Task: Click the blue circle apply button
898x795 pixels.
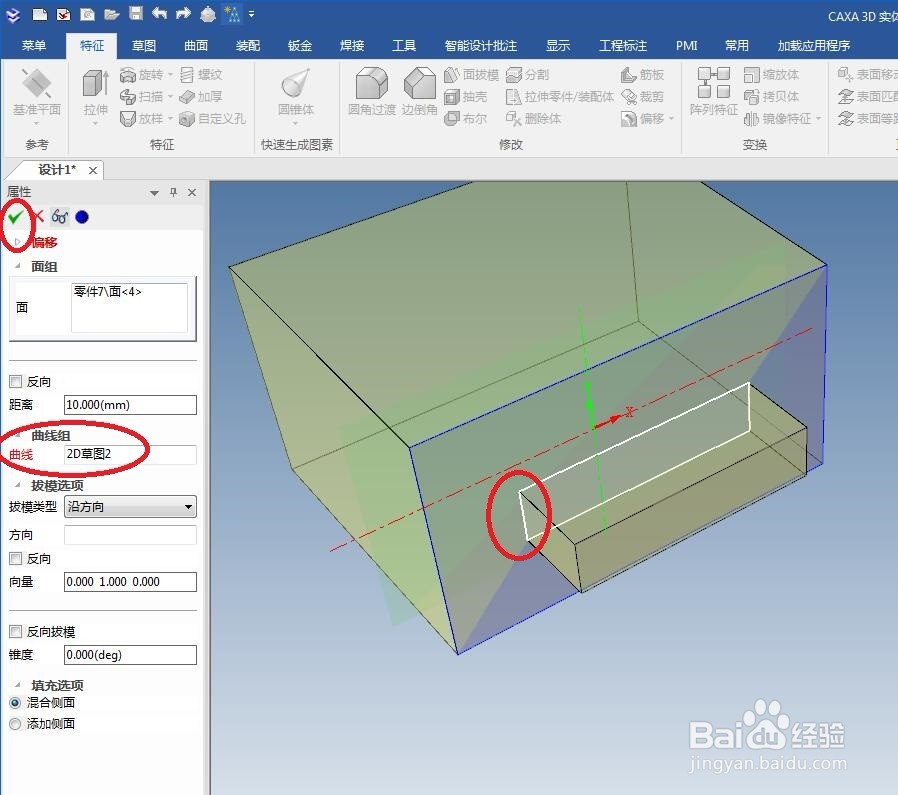Action: [x=82, y=217]
